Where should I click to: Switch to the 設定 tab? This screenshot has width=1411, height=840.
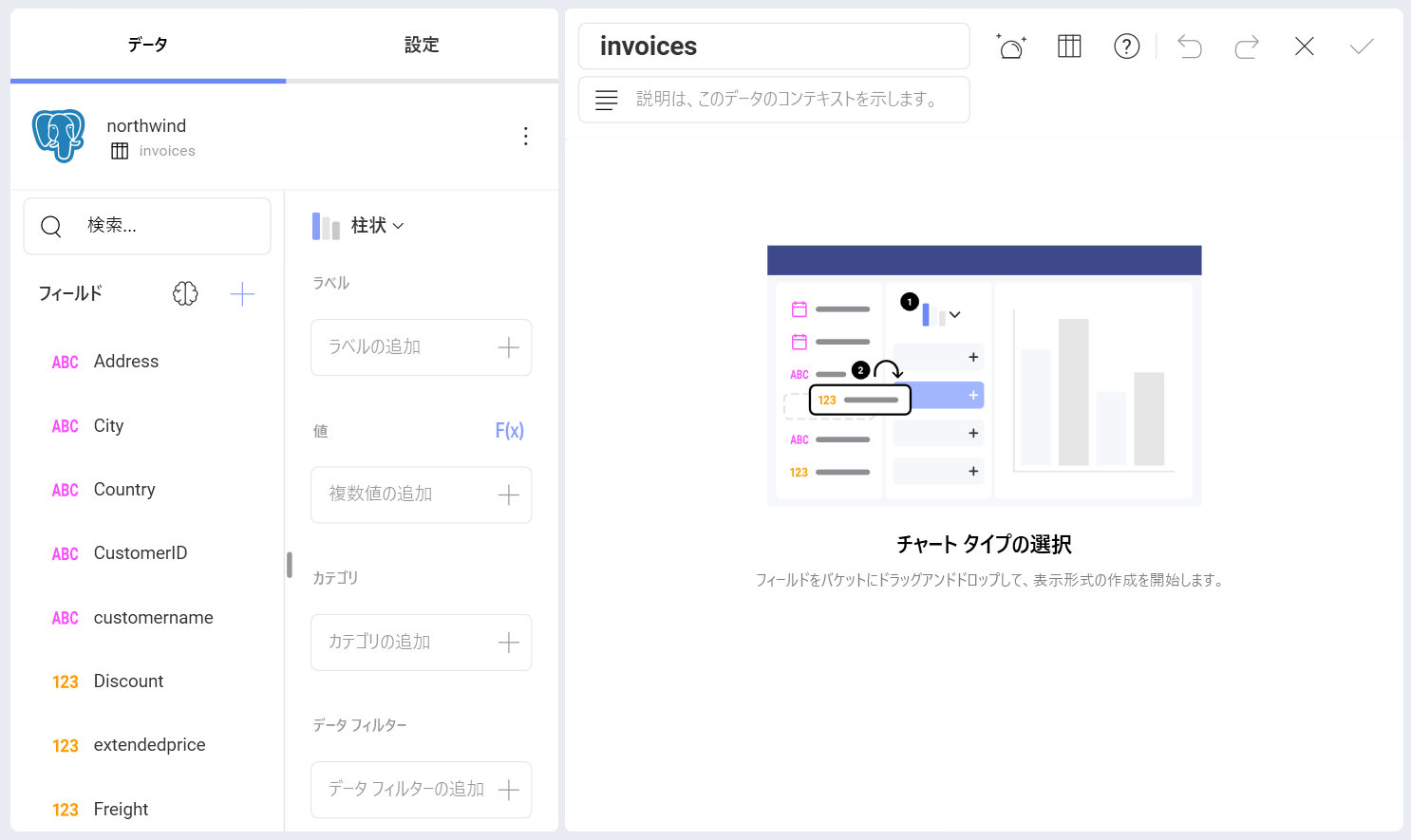(422, 45)
